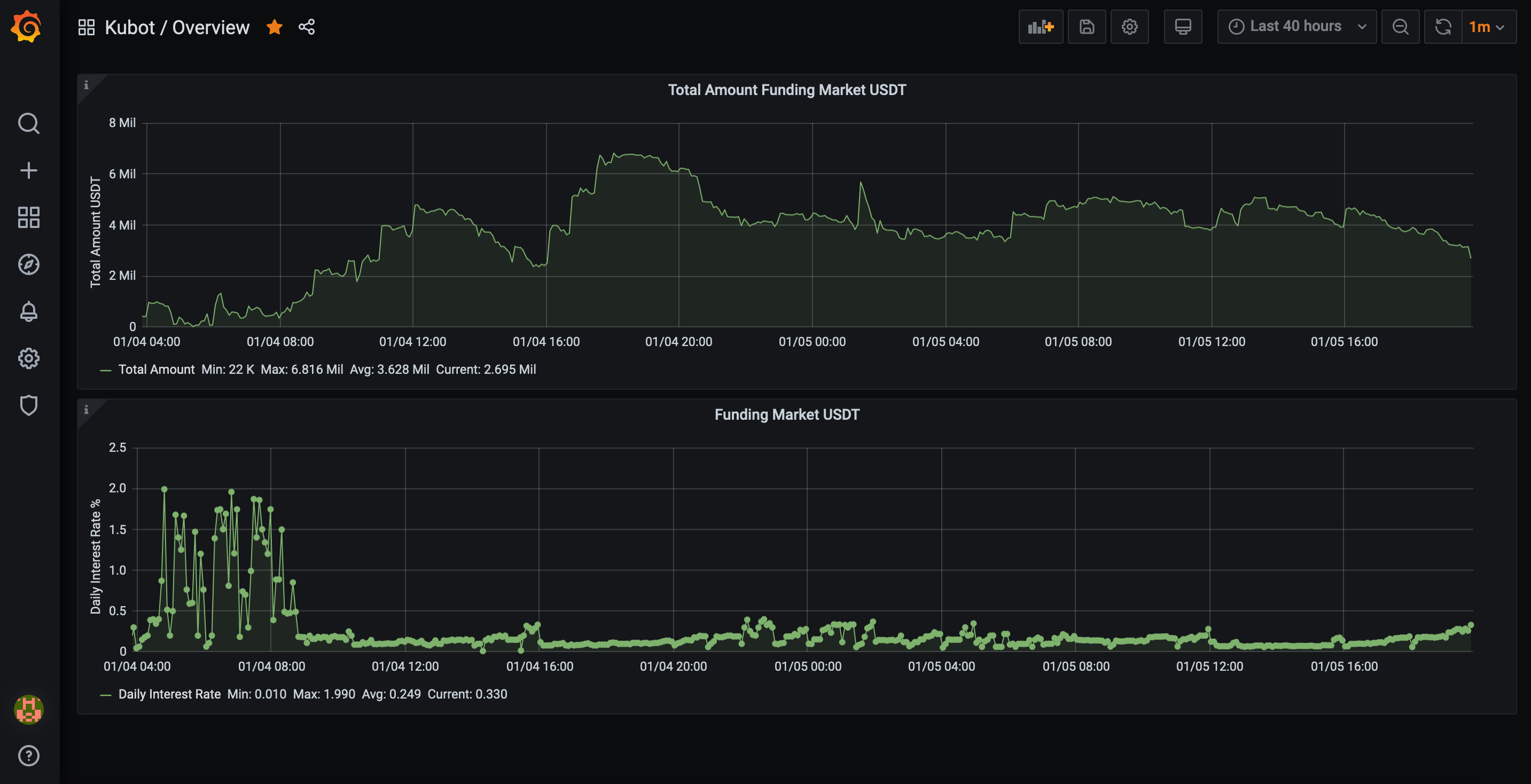Open the Funding Market USDT panel title menu
The width and height of the screenshot is (1531, 784).
(786, 414)
